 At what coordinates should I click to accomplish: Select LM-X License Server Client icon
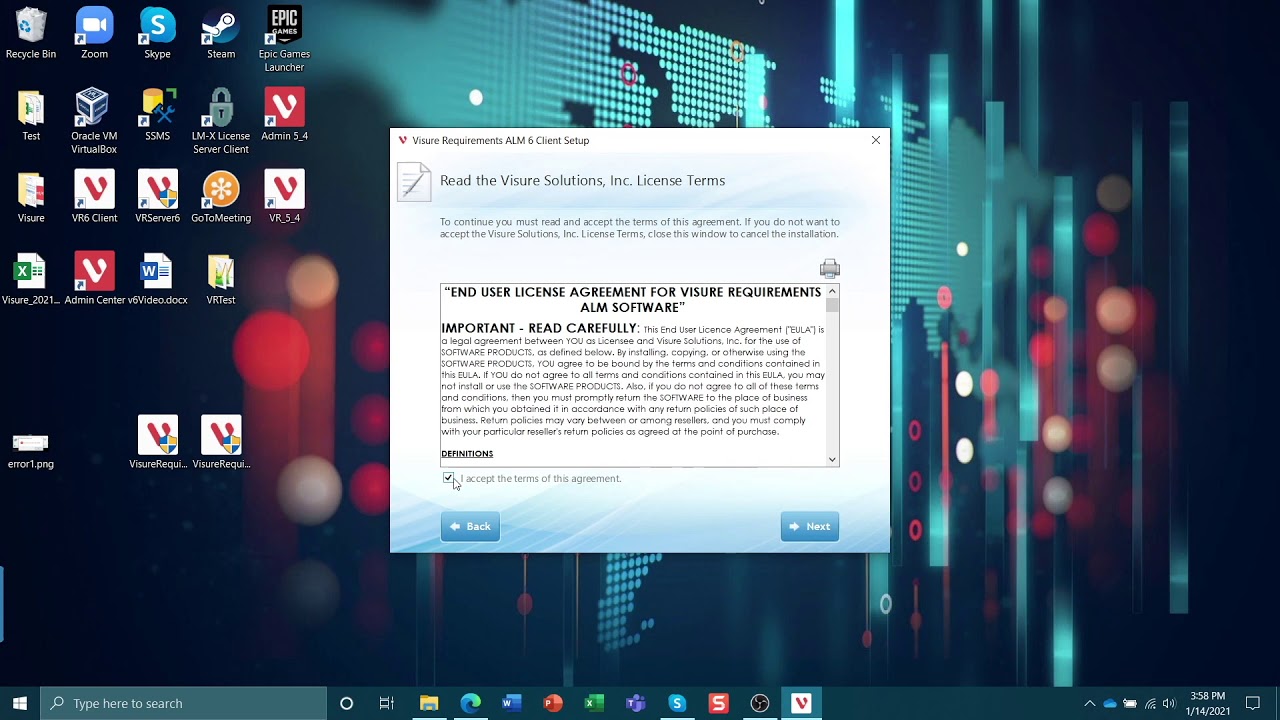pyautogui.click(x=221, y=121)
